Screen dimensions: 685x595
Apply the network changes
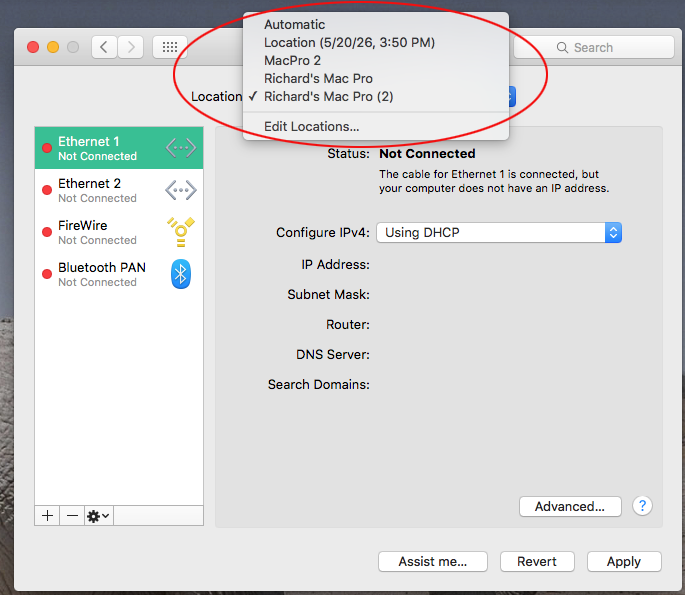click(624, 561)
